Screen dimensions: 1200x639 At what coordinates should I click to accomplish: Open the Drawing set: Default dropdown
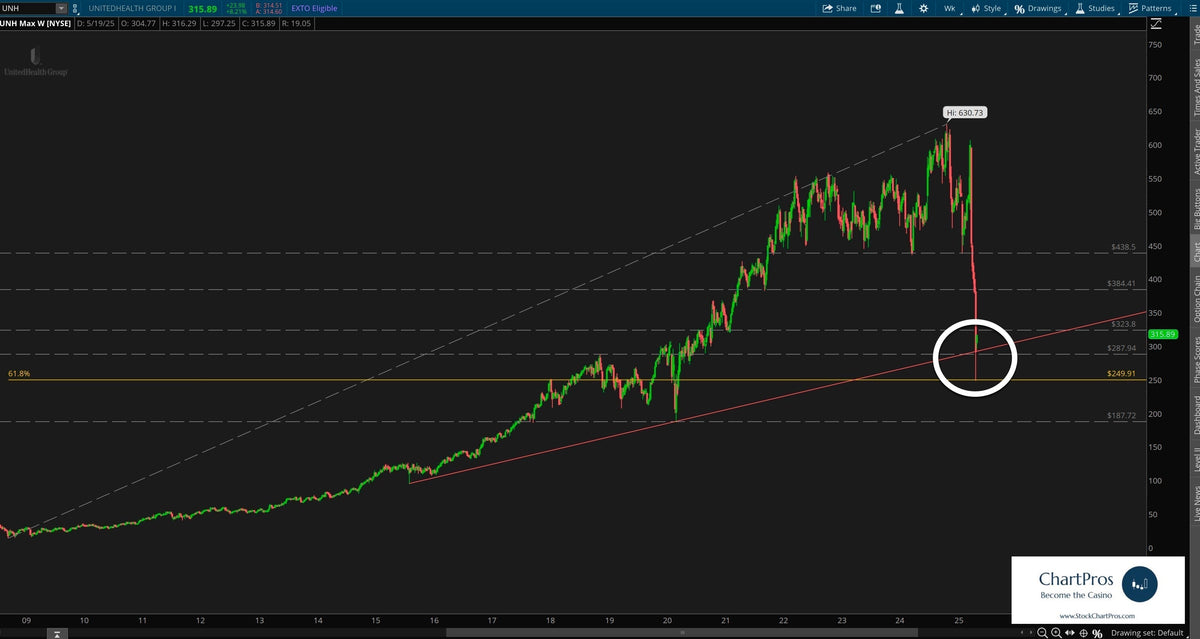(x=1148, y=632)
